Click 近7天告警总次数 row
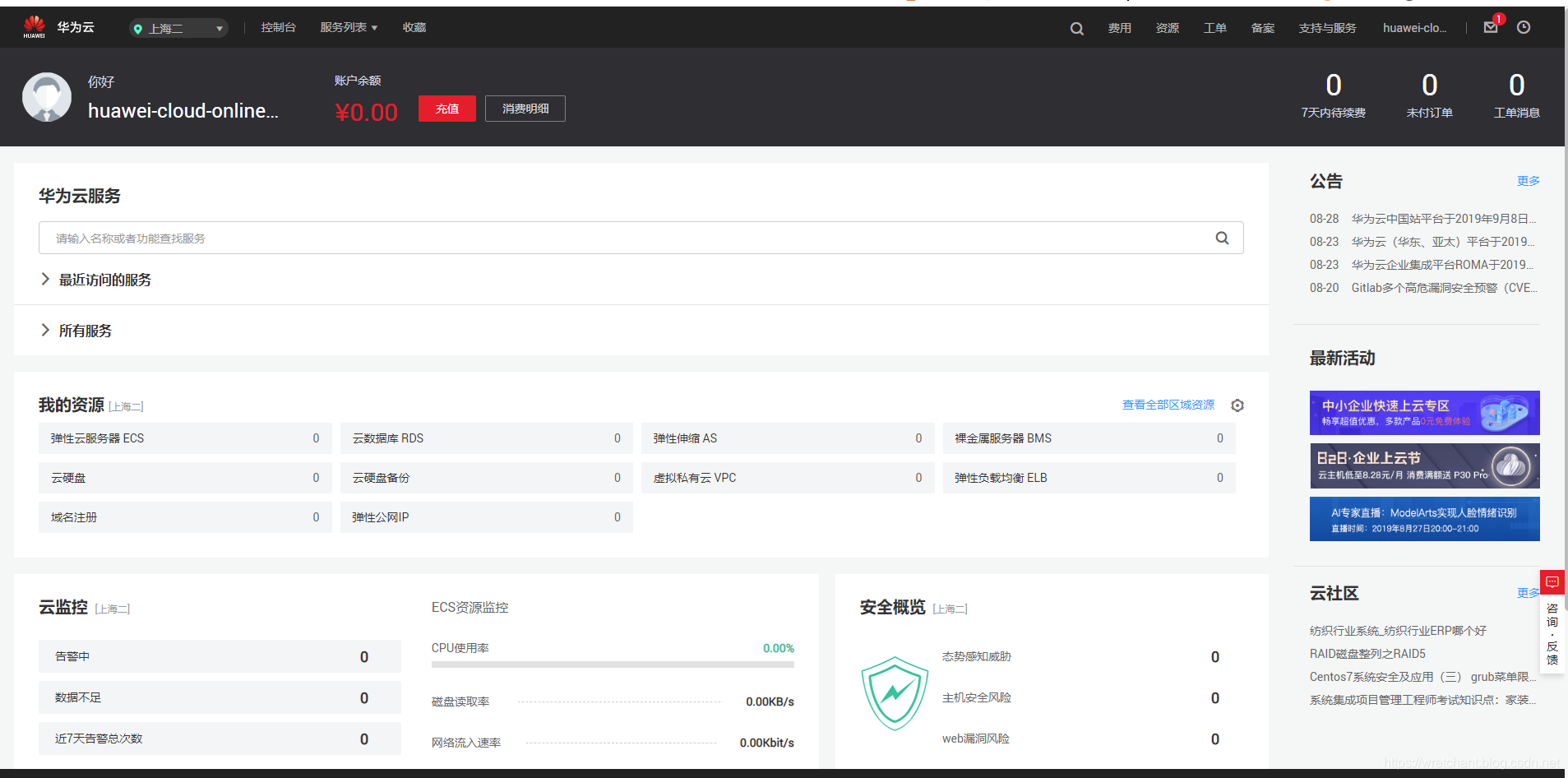Screen dimensions: 1568x778 (x=220, y=739)
